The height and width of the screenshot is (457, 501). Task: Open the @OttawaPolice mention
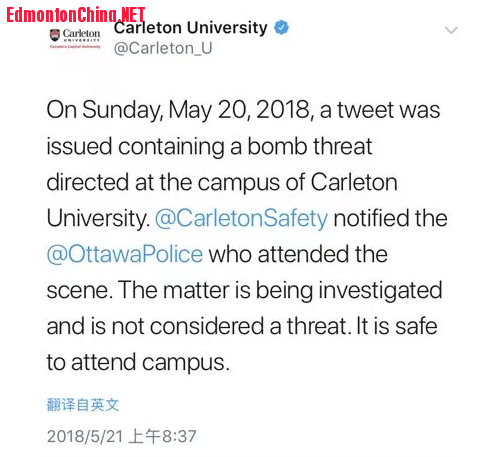click(x=125, y=255)
